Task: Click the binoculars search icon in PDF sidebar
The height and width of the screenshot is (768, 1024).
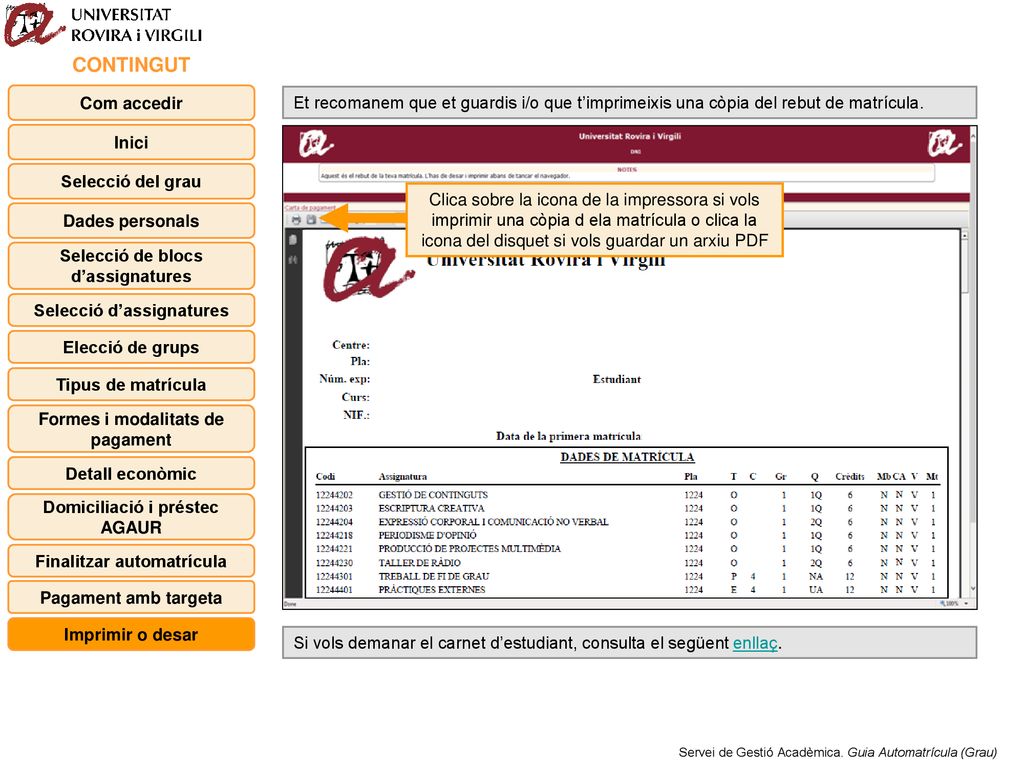Action: coord(293,260)
